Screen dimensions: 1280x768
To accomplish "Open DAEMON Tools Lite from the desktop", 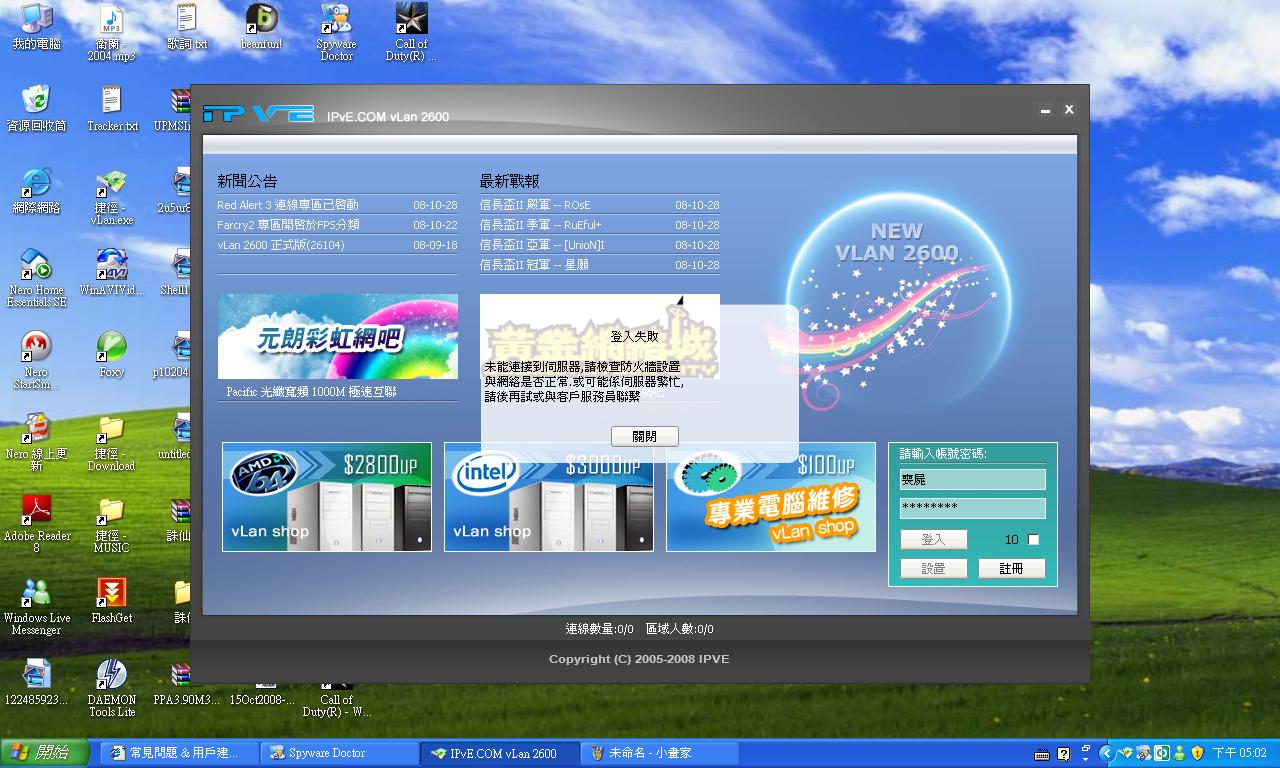I will (111, 672).
